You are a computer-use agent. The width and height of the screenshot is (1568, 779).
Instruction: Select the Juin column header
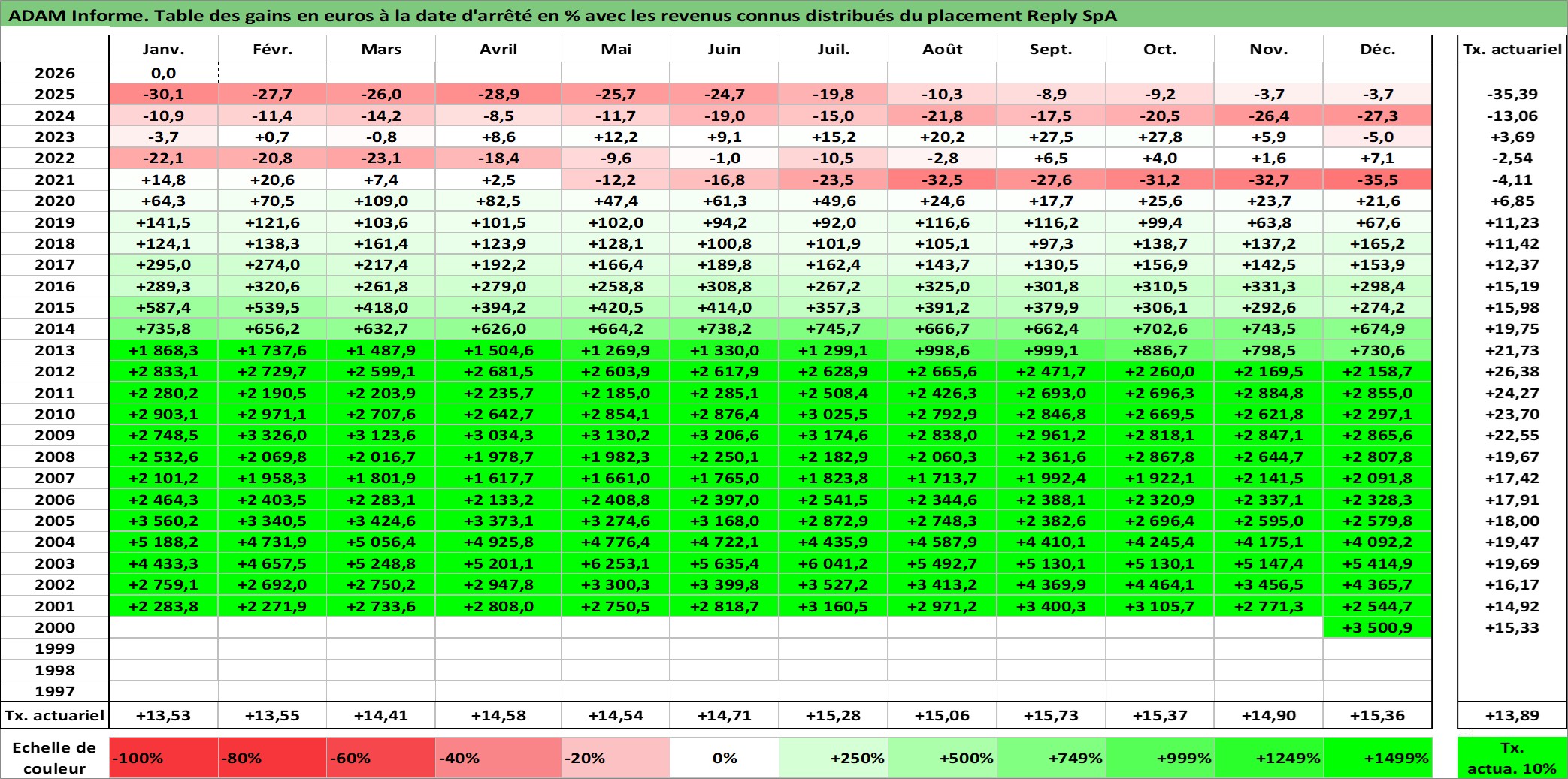[724, 49]
